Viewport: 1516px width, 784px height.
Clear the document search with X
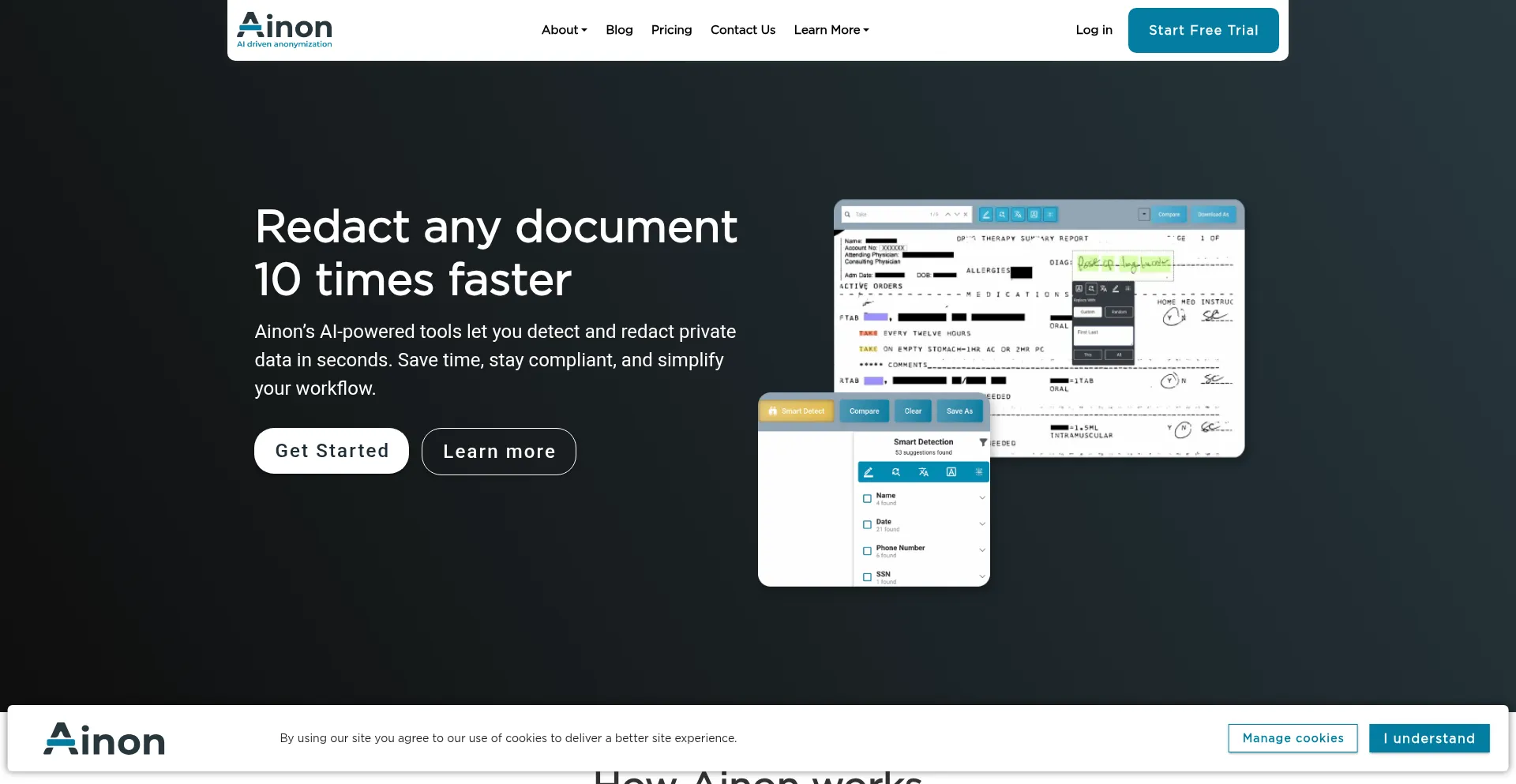click(x=966, y=214)
